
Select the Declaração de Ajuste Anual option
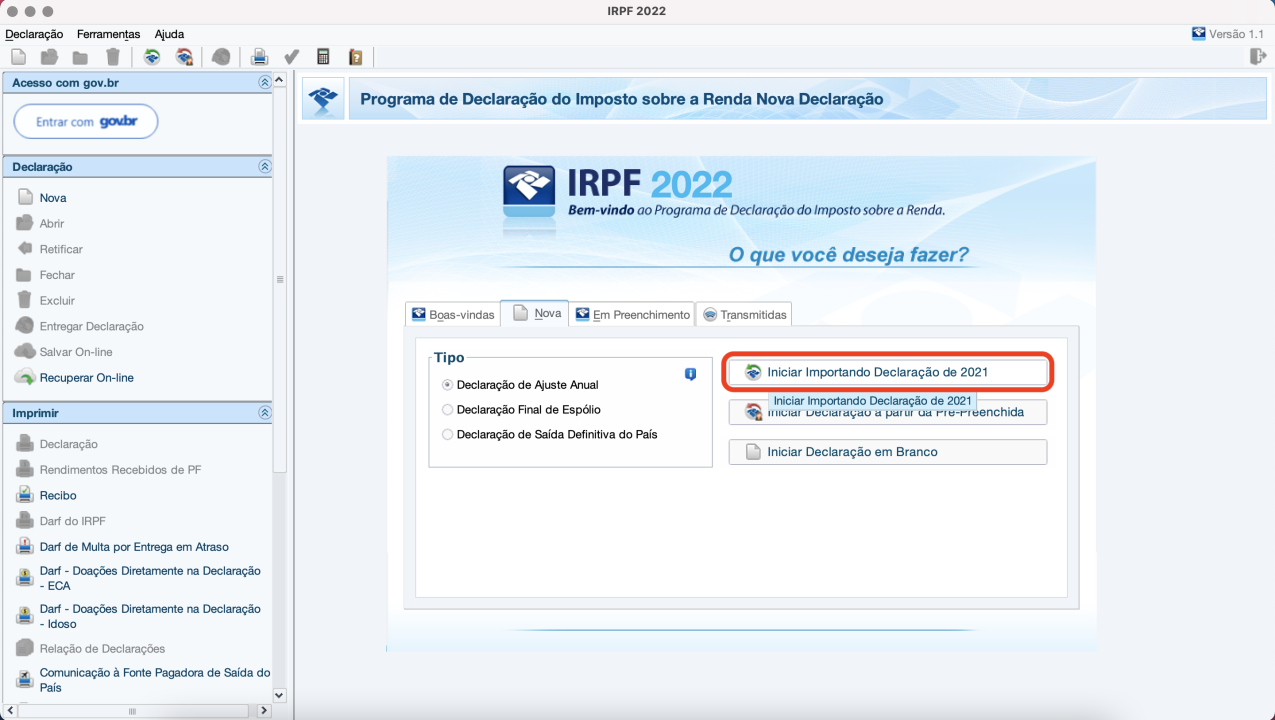tap(447, 384)
